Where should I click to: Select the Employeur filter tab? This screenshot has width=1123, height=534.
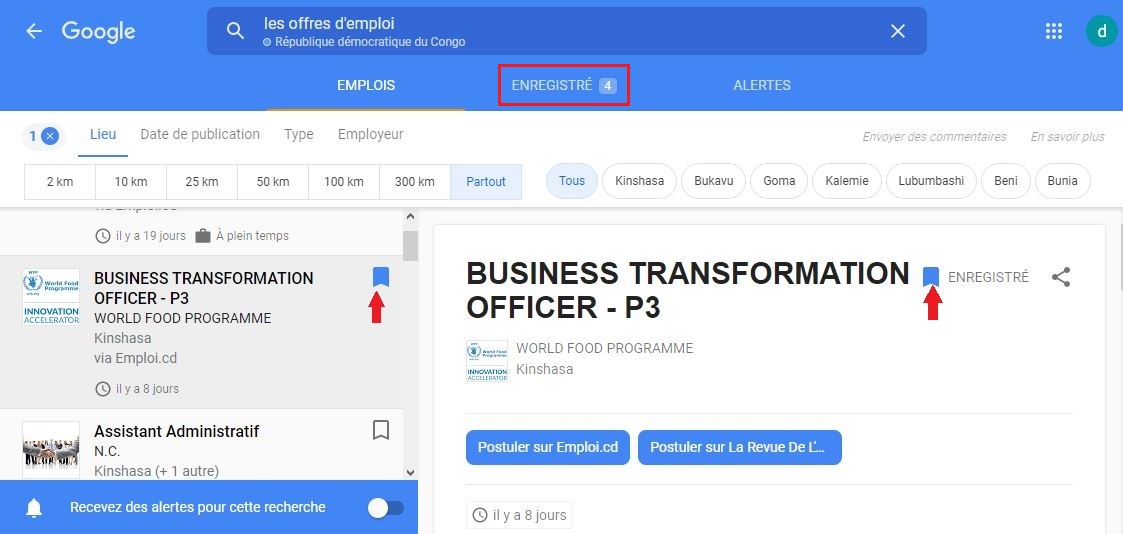(x=370, y=135)
